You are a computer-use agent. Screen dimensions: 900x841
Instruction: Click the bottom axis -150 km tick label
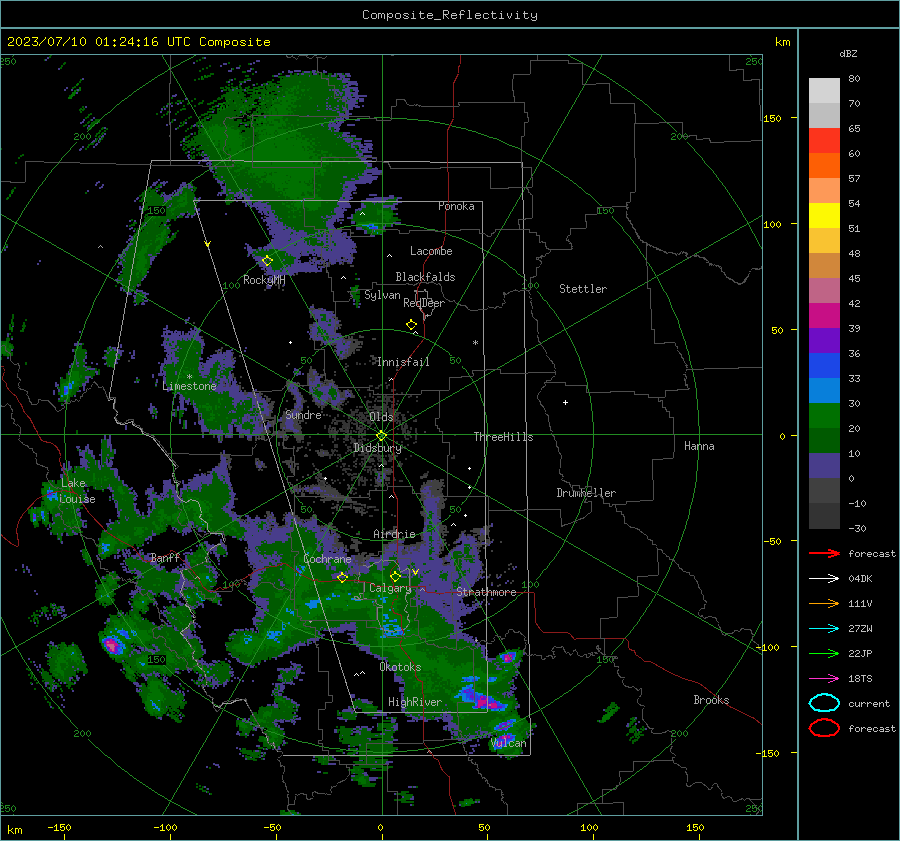pyautogui.click(x=59, y=827)
